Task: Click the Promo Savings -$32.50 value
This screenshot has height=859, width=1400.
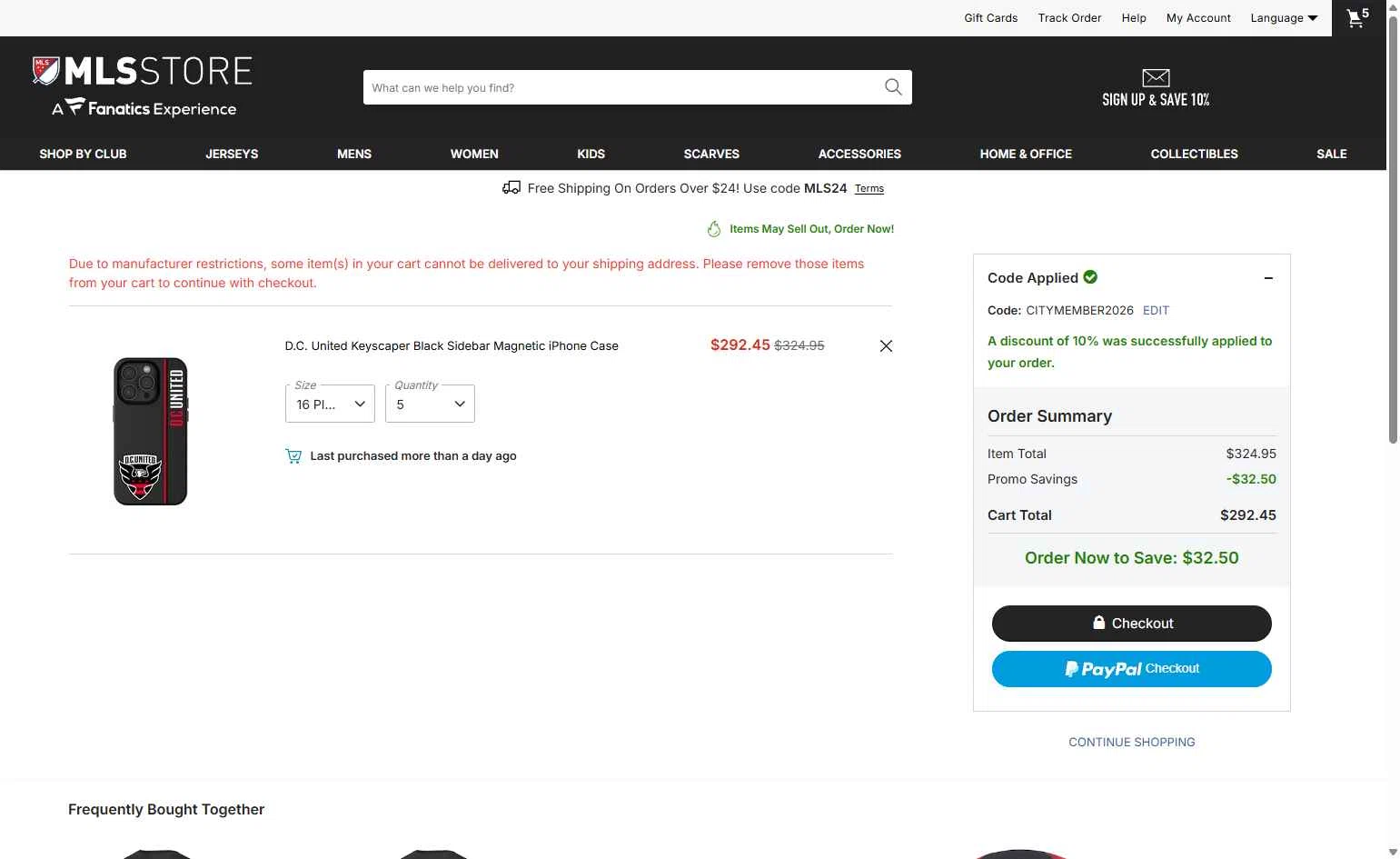Action: (x=1251, y=479)
